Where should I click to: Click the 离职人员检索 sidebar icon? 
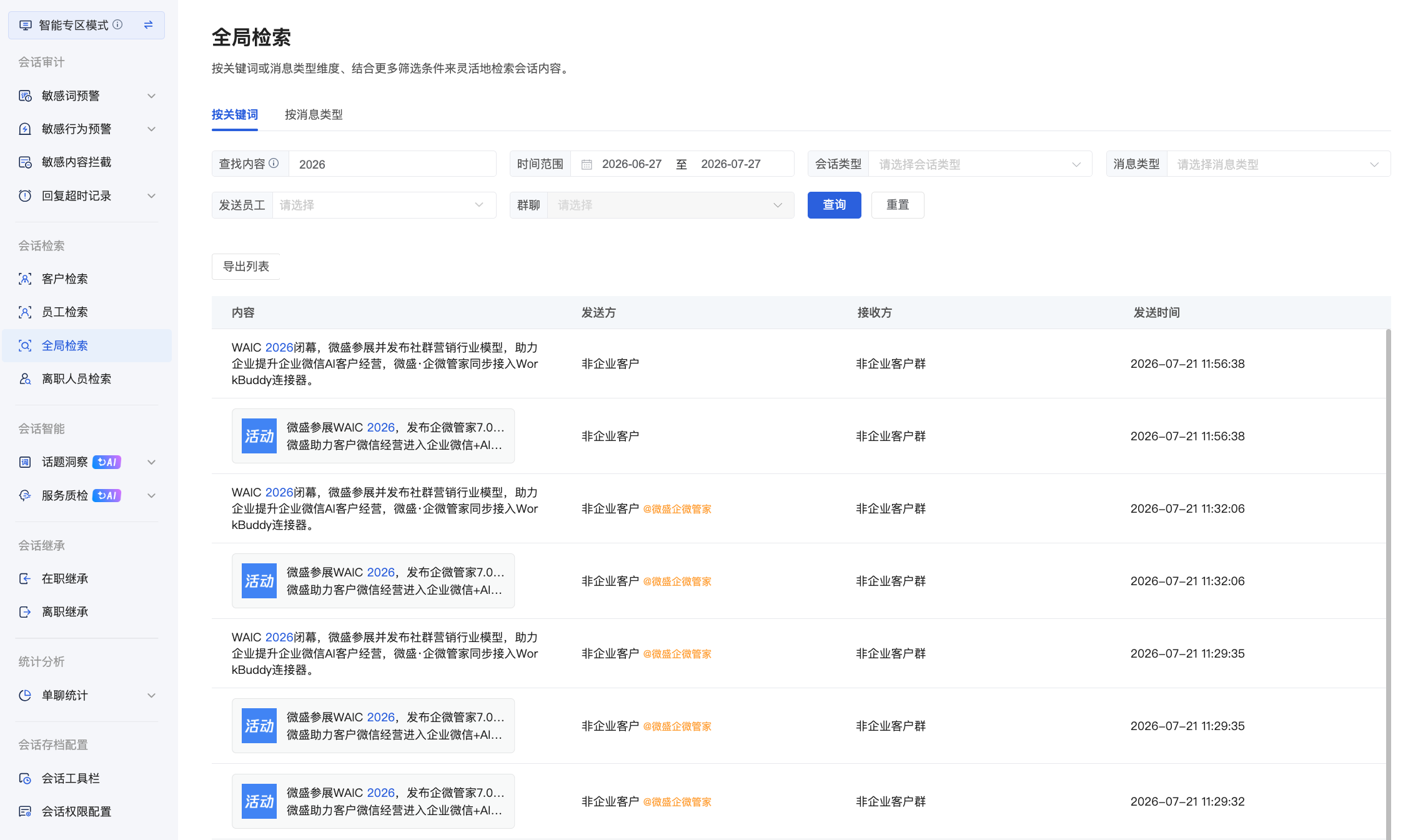[x=25, y=378]
